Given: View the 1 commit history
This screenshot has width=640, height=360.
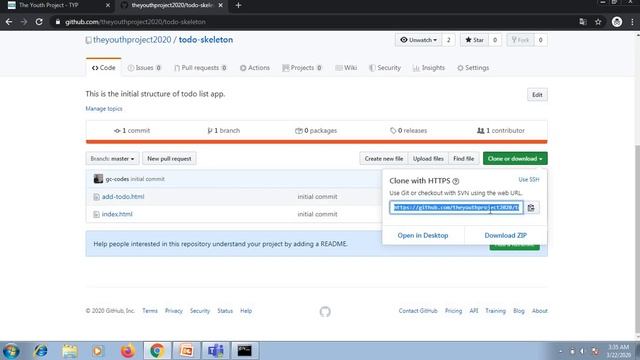Looking at the screenshot, I should [132, 131].
